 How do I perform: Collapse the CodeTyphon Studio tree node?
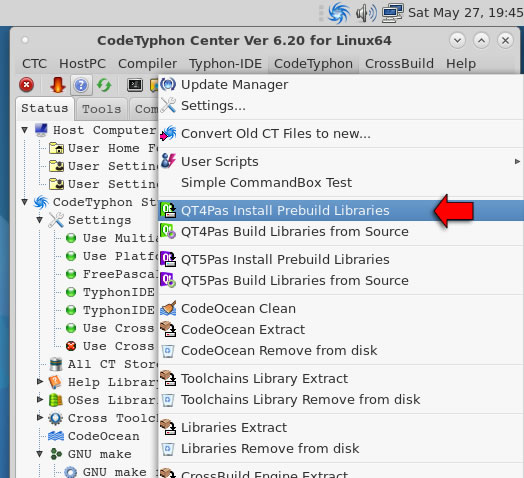[x=24, y=202]
